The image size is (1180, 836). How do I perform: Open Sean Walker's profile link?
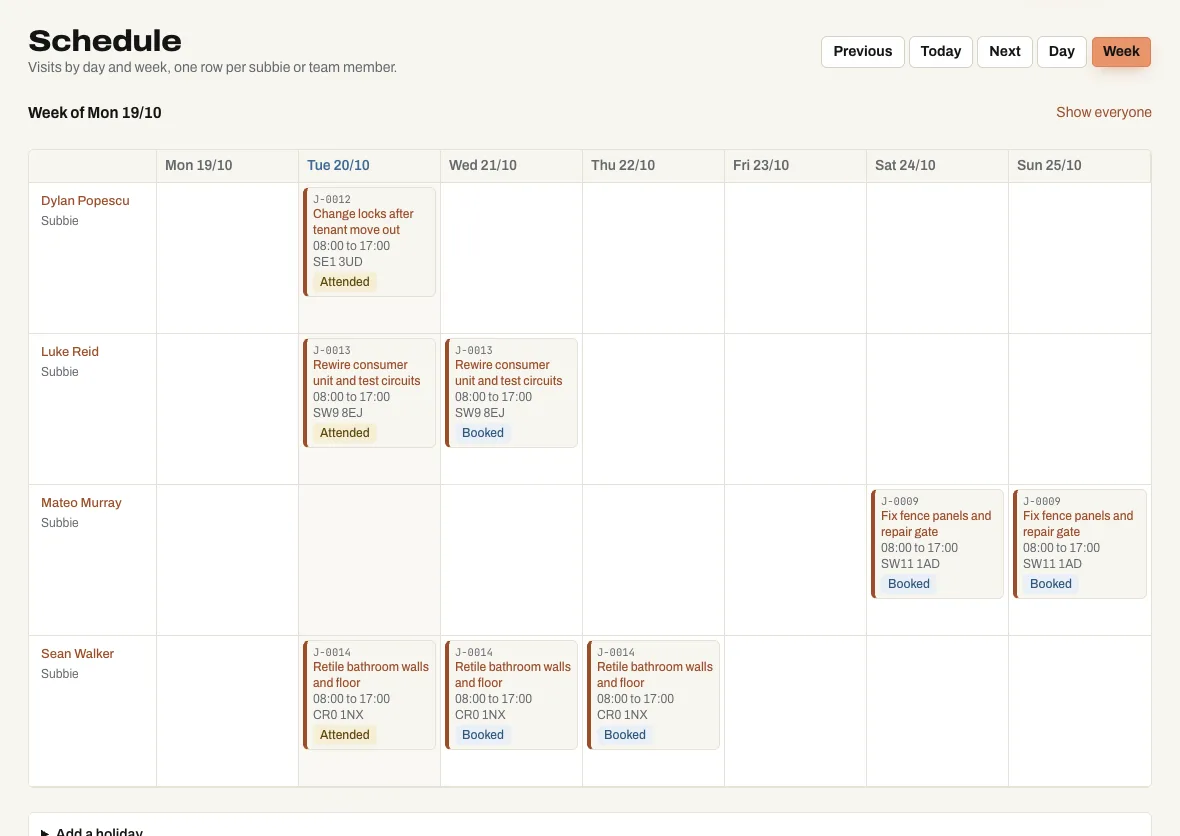coord(78,654)
